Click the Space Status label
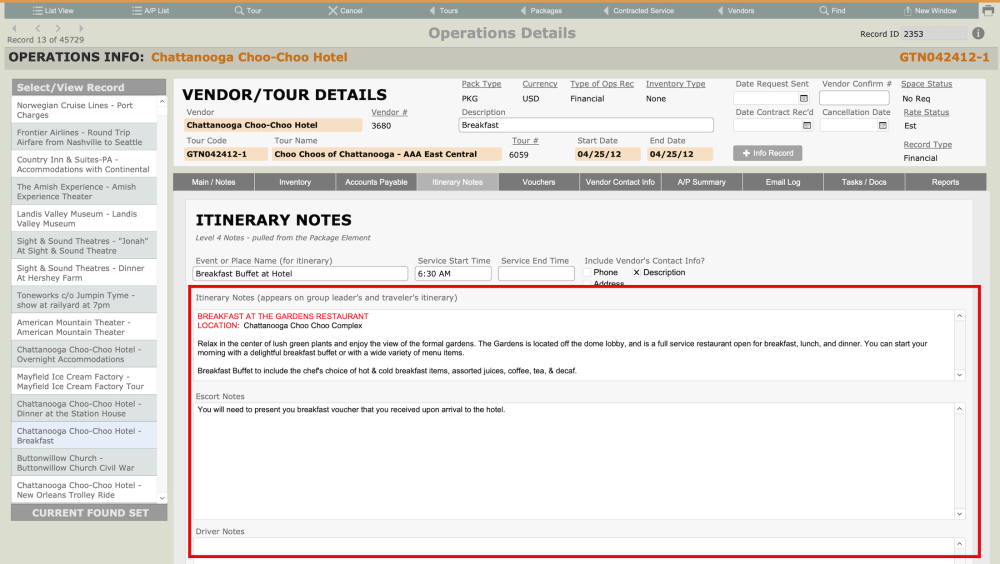Screen dimensions: 1000x564 [x=926, y=84]
